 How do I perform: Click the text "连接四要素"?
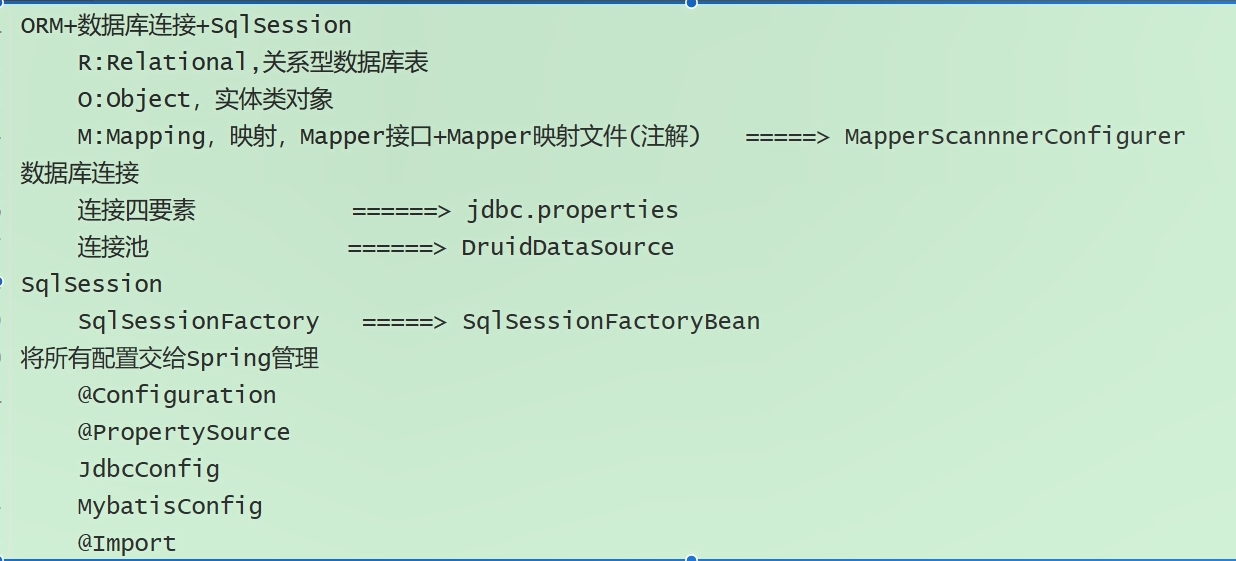tap(137, 210)
